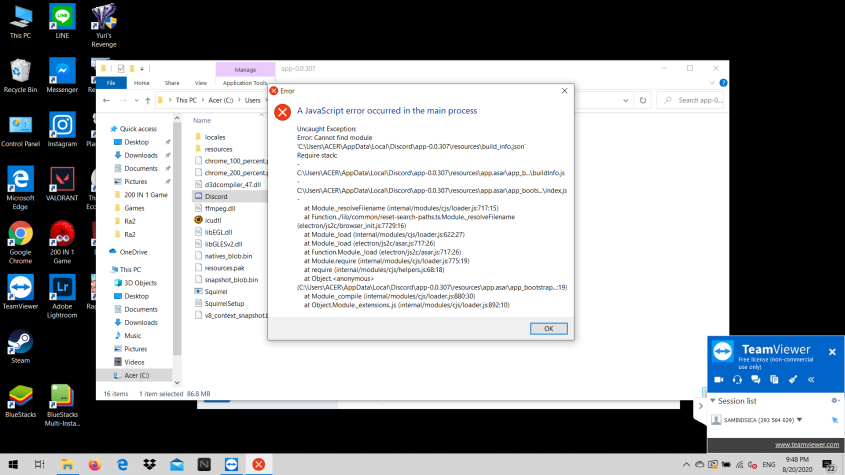Show hidden system tray icons
The width and height of the screenshot is (845, 475).
tap(685, 464)
